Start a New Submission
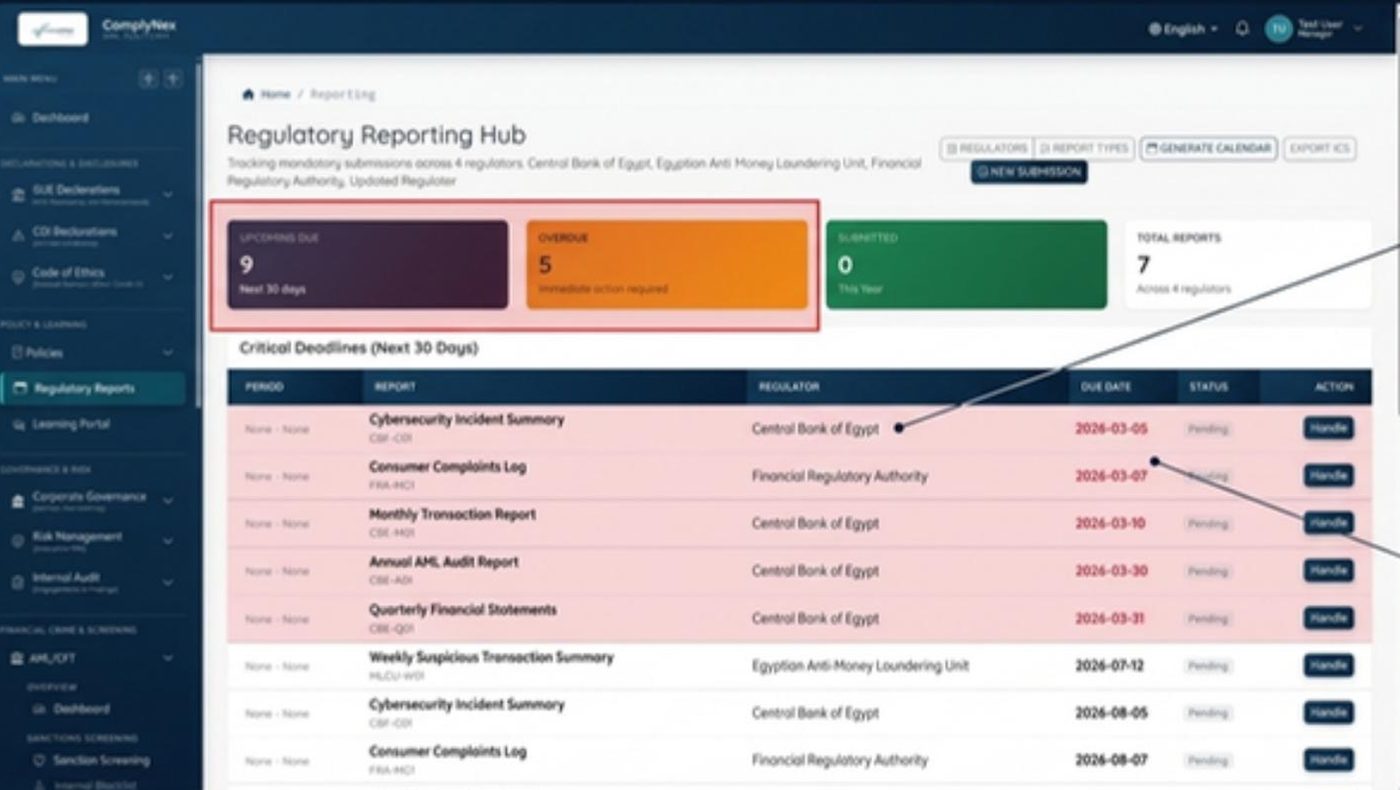 (1029, 172)
